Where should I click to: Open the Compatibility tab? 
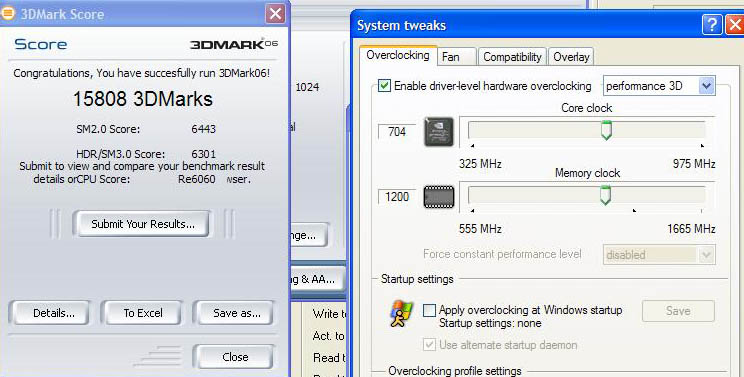click(512, 57)
